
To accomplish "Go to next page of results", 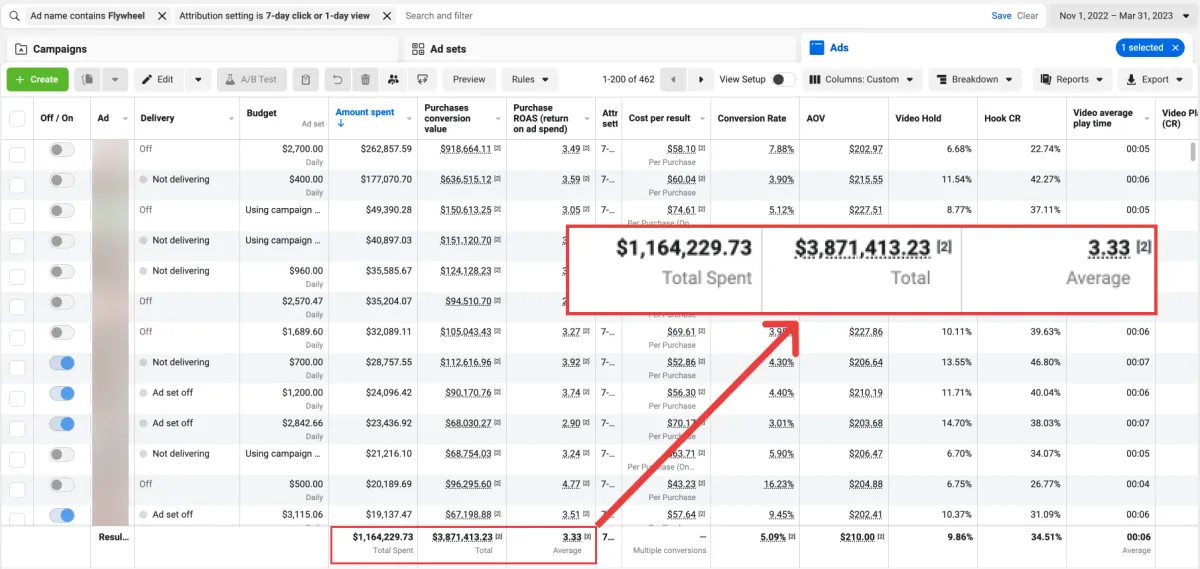I will [701, 80].
